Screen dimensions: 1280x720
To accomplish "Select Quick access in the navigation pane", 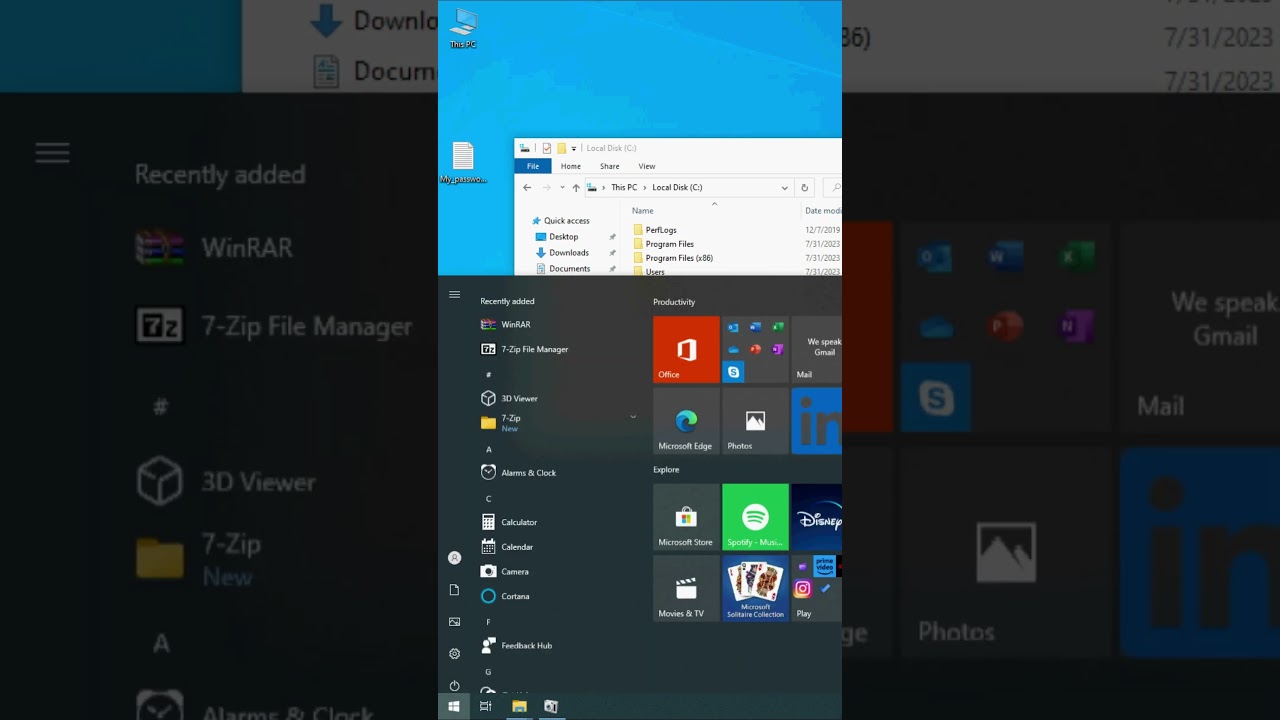I will coord(567,221).
